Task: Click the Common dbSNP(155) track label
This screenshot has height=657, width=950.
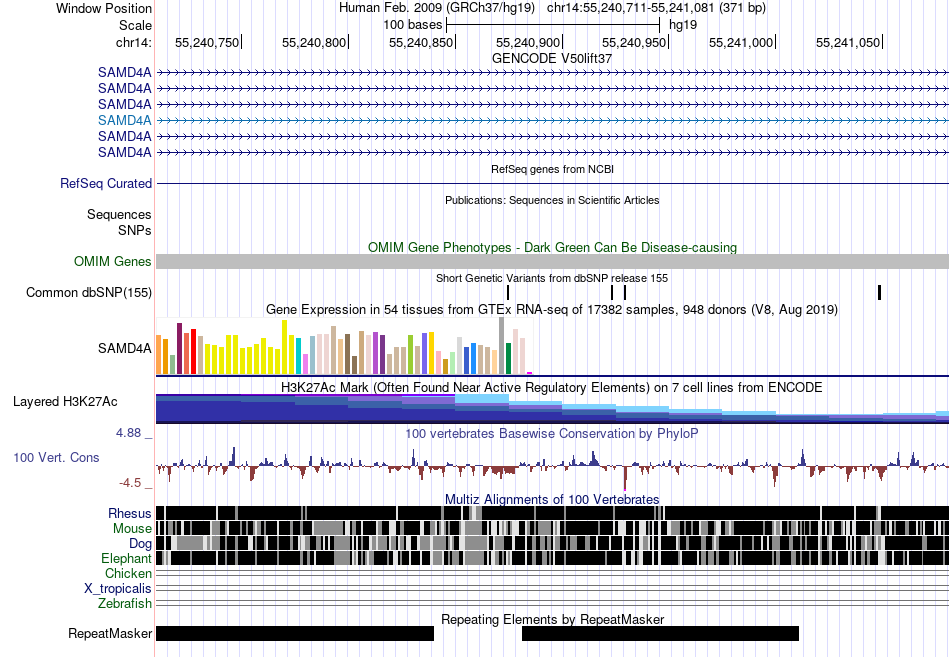Action: (x=88, y=292)
